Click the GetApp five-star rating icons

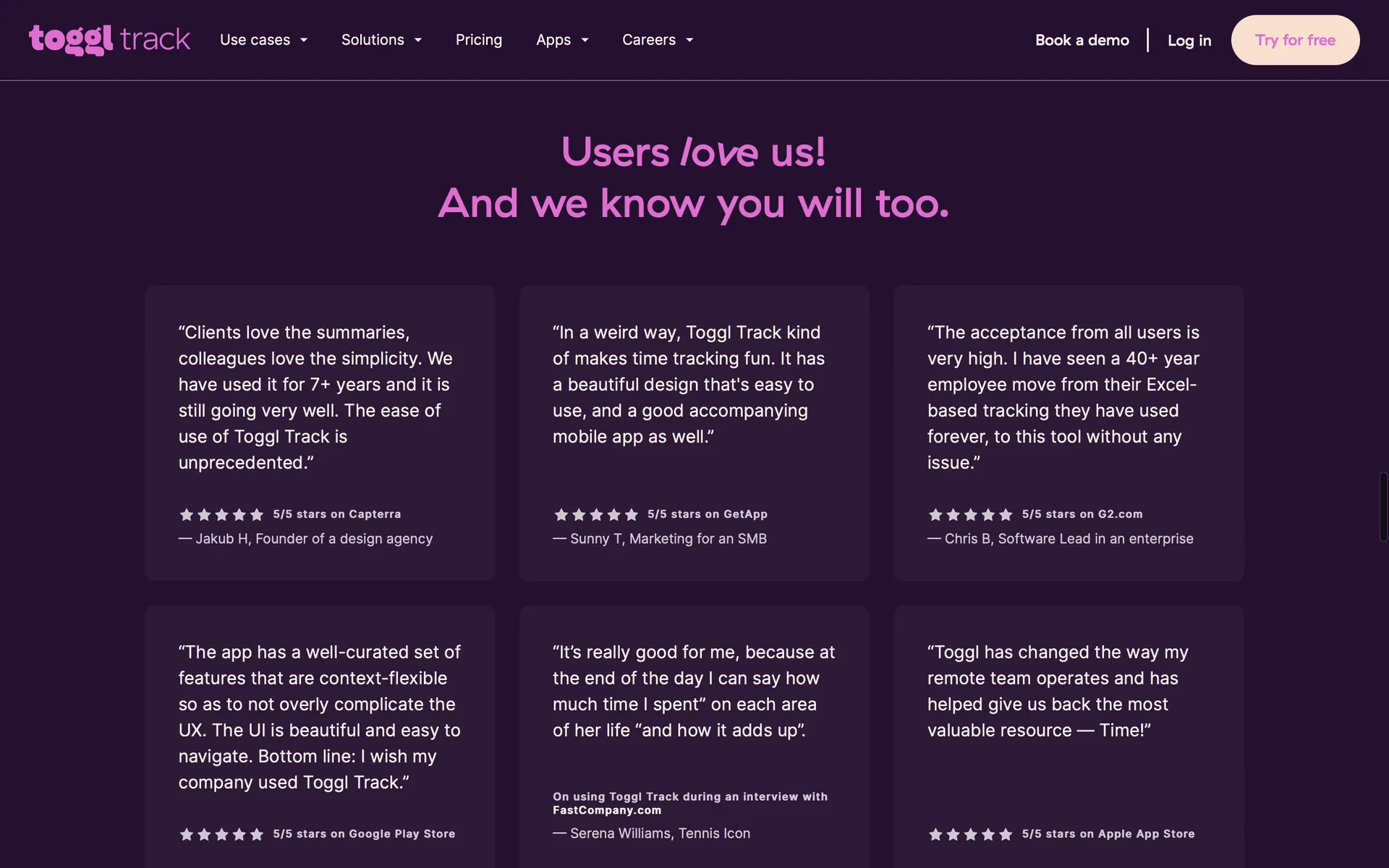point(596,515)
